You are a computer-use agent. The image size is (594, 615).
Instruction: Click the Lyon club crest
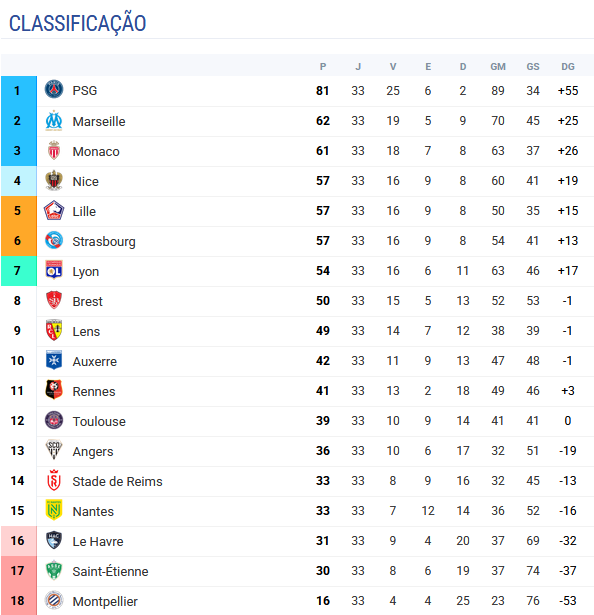pyautogui.click(x=54, y=271)
